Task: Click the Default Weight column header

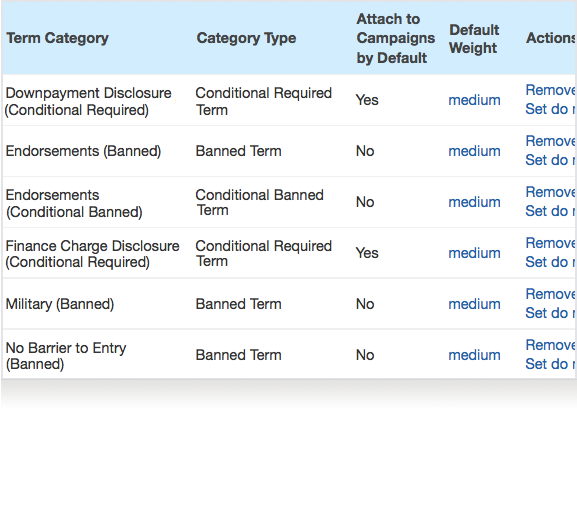Action: point(474,39)
